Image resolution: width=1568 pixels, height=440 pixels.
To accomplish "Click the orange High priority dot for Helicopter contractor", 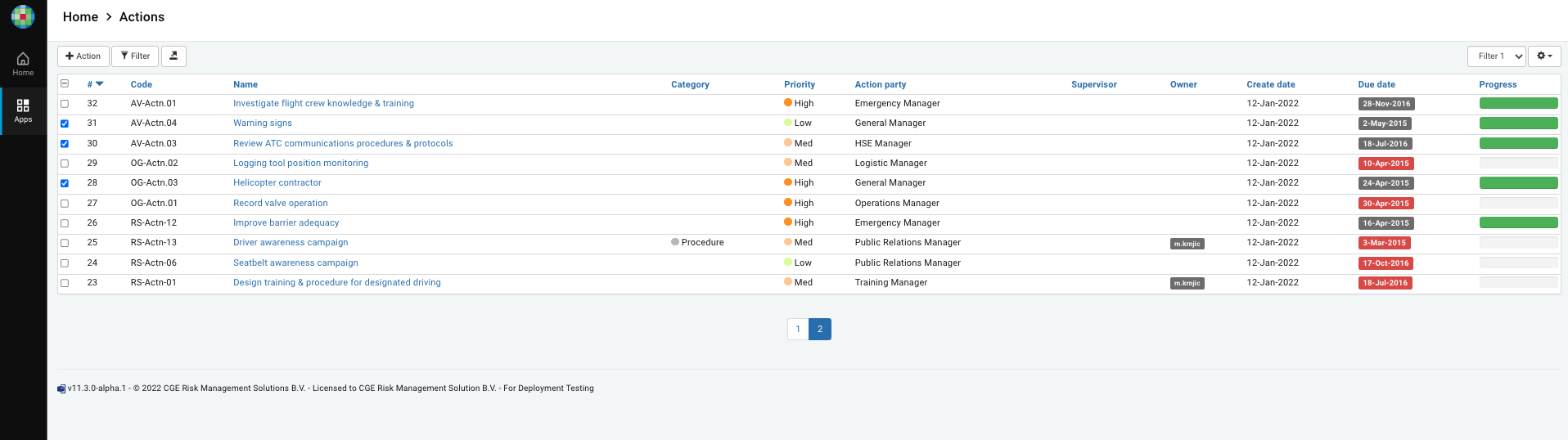I will pos(787,182).
